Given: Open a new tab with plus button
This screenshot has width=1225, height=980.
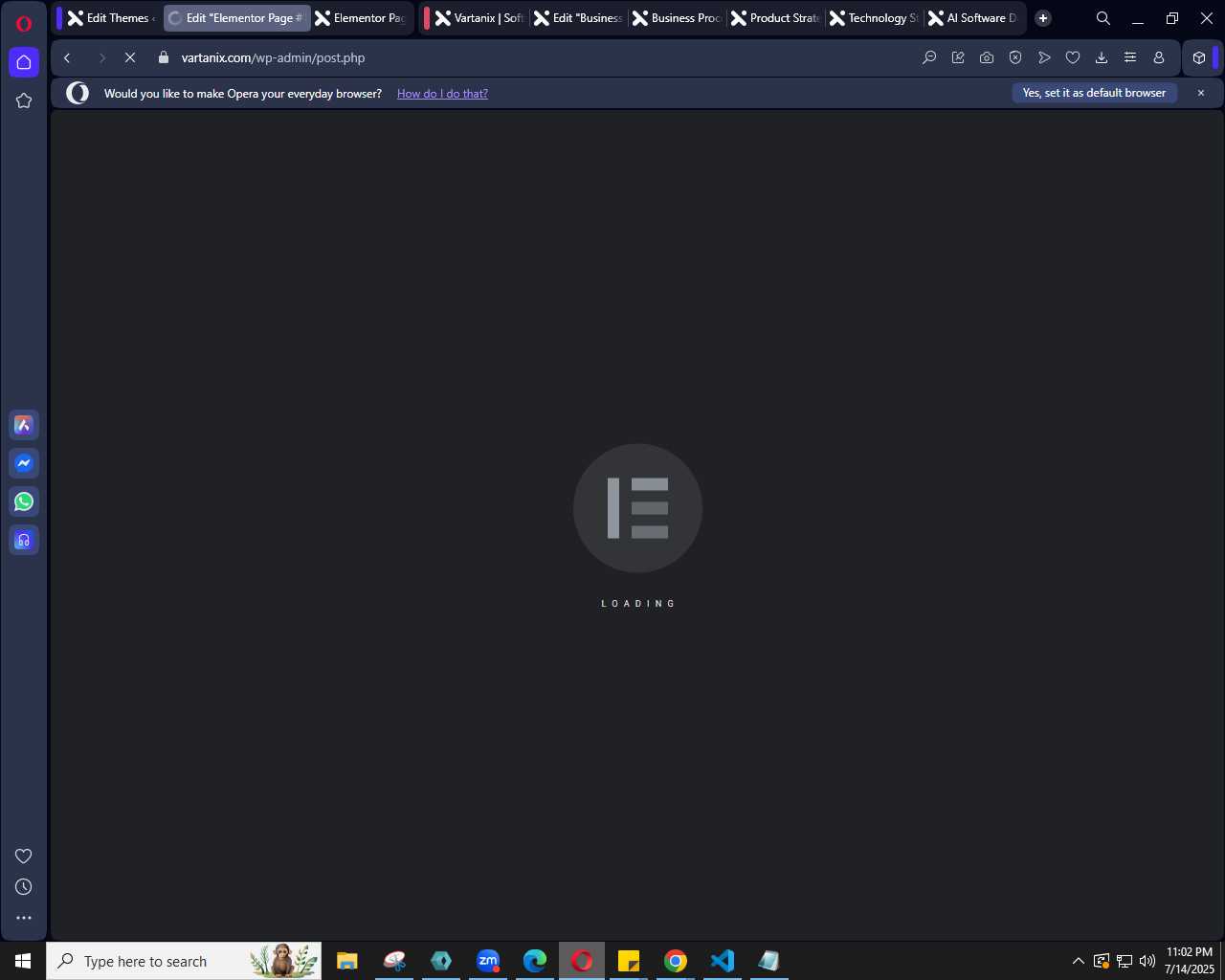Looking at the screenshot, I should [x=1043, y=18].
